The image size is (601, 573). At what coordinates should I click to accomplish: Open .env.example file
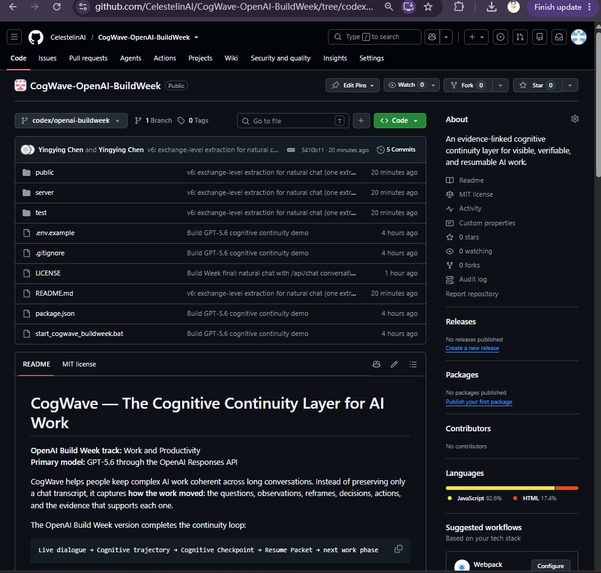pyautogui.click(x=55, y=233)
